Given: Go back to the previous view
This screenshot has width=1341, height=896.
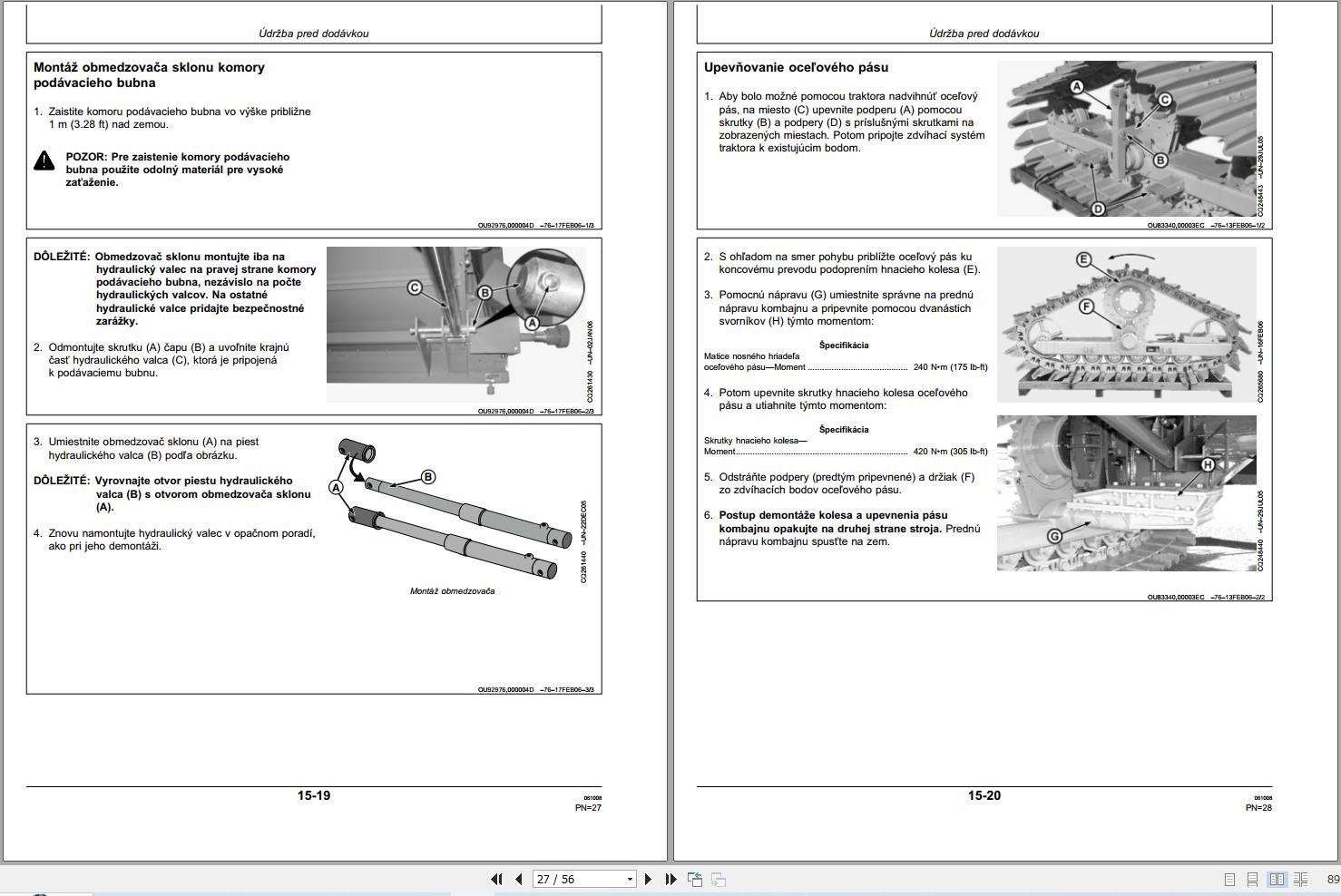Looking at the screenshot, I should pos(695,879).
